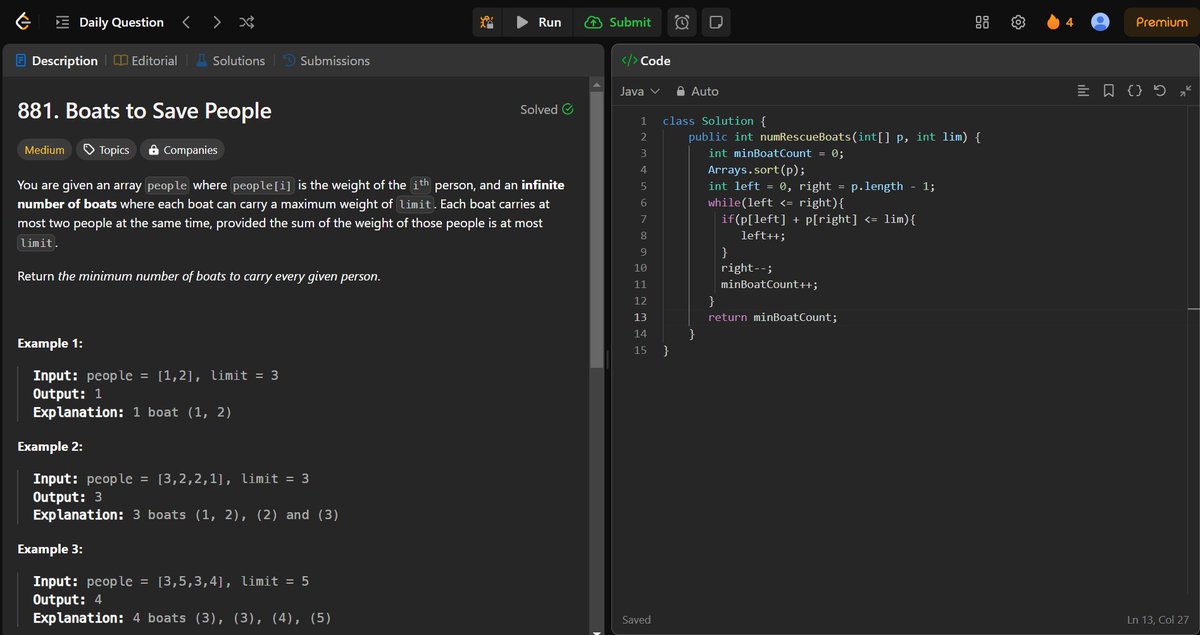This screenshot has height=635, width=1200.
Task: Click the bookmark icon in editor toolbar
Action: (1108, 91)
